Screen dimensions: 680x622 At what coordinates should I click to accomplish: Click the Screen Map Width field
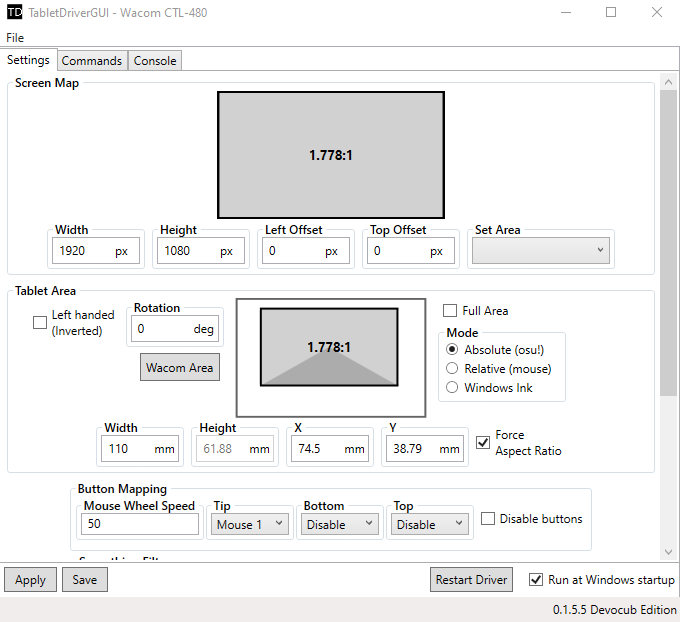point(96,251)
